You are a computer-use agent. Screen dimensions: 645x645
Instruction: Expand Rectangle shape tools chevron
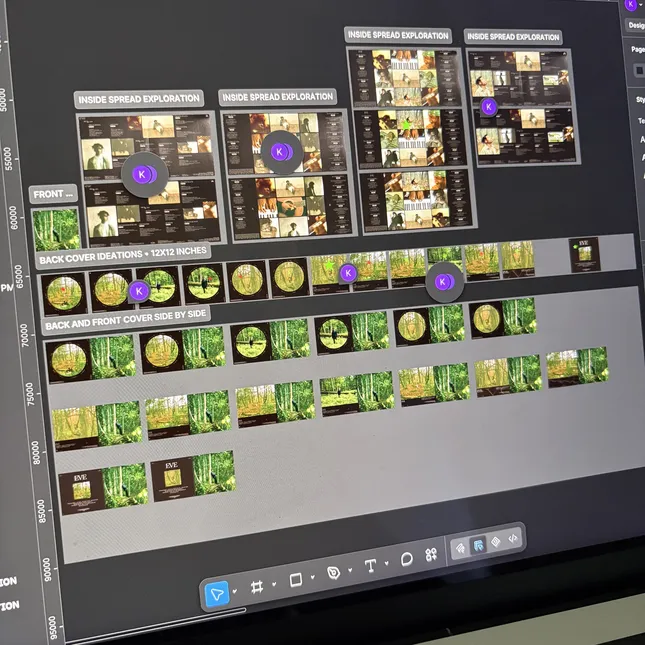coord(313,577)
